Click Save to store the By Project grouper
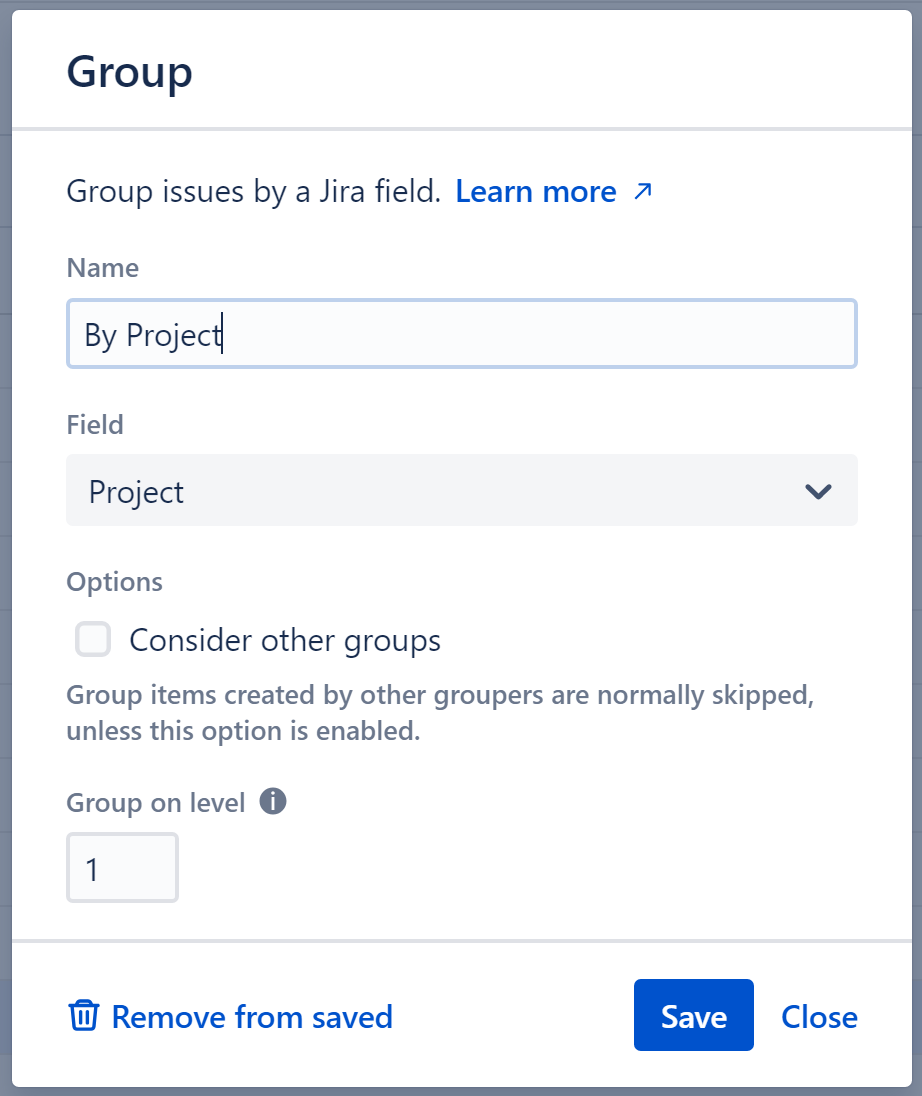This screenshot has width=922, height=1096. (x=693, y=1015)
